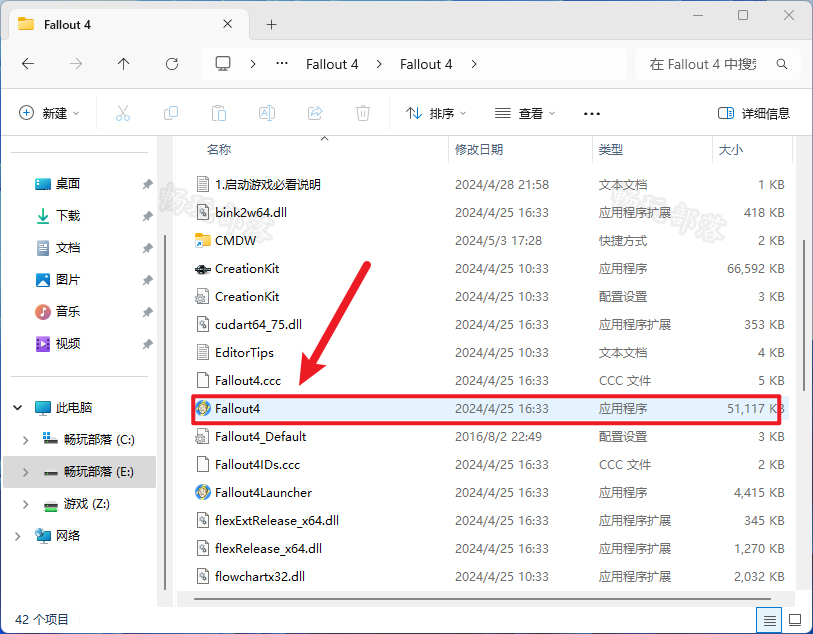Open 音乐 in the sidebar
This screenshot has width=813, height=634.
67,312
